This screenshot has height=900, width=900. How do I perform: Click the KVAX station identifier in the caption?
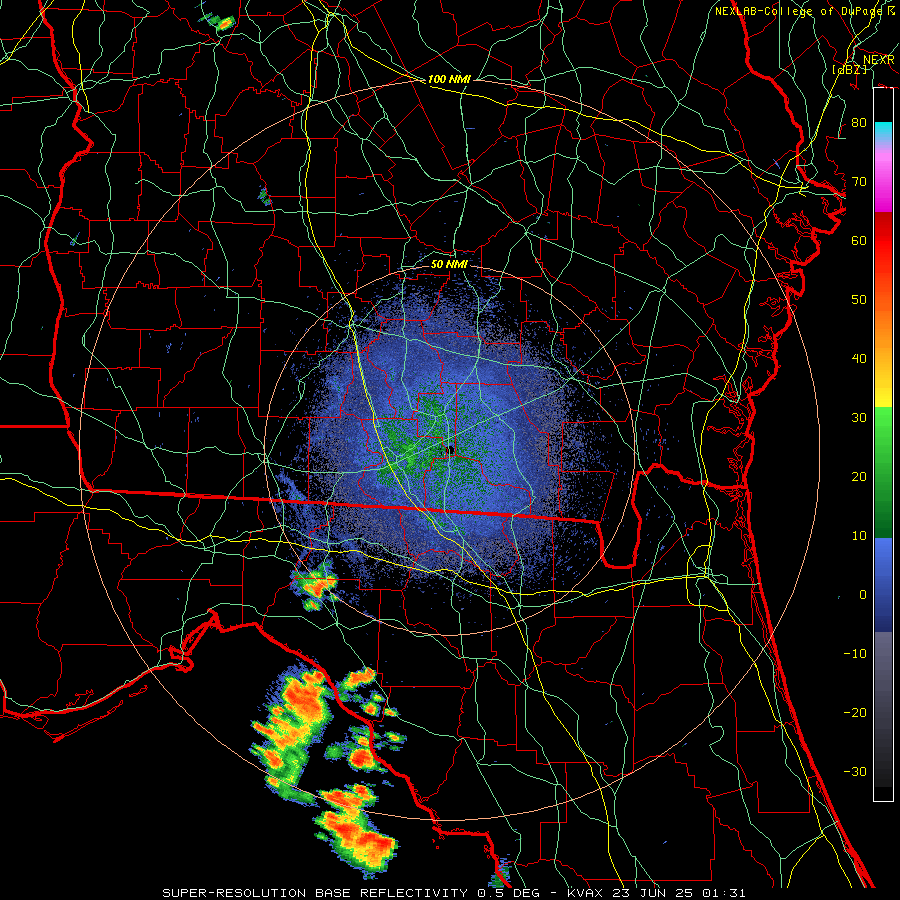(x=584, y=893)
